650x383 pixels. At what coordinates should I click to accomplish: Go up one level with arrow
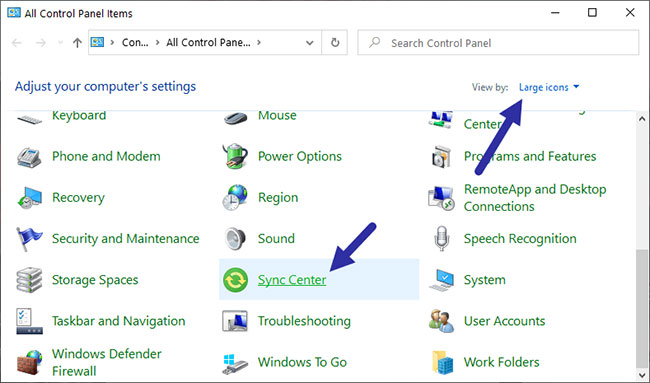(x=77, y=43)
